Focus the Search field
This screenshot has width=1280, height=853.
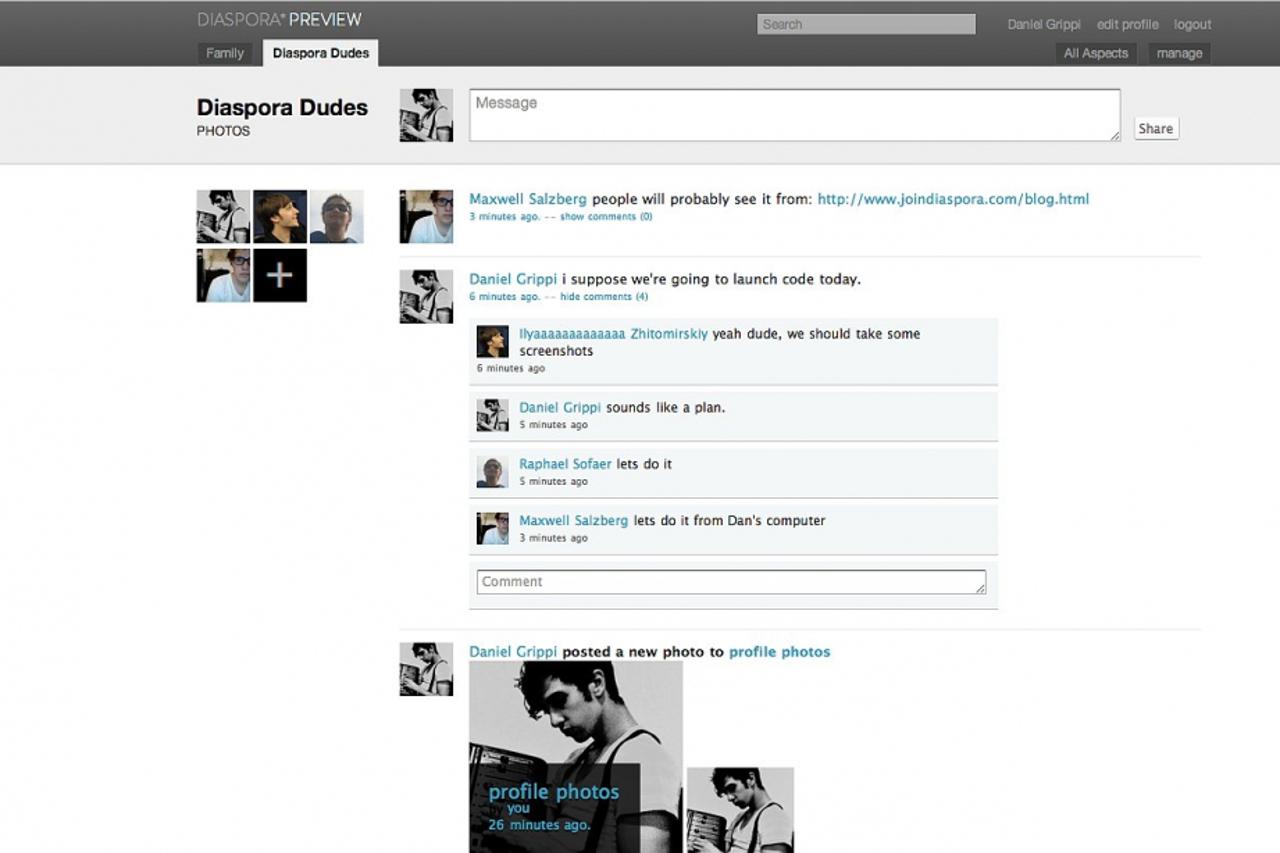[866, 24]
